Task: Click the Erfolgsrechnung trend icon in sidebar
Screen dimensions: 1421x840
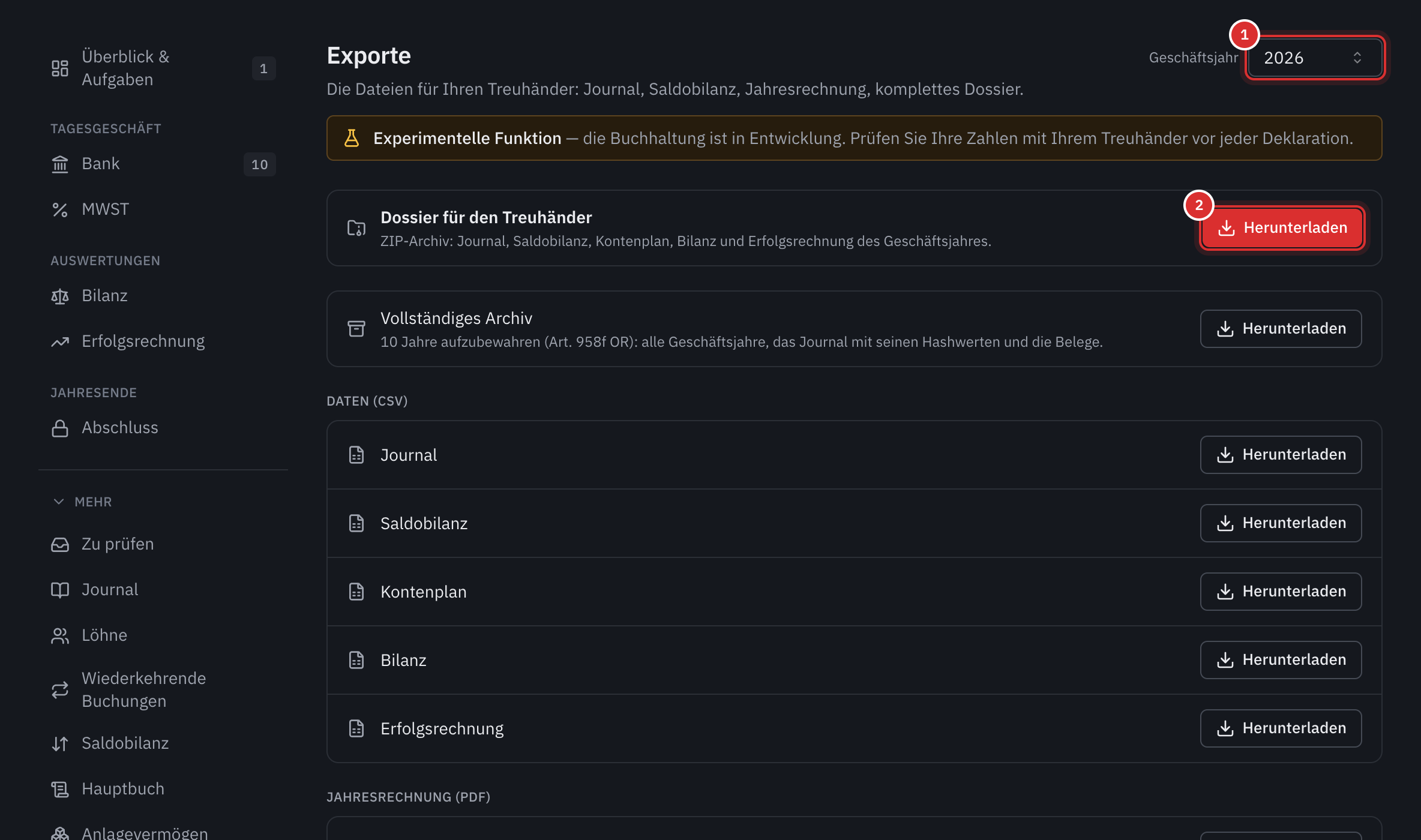Action: pos(60,341)
